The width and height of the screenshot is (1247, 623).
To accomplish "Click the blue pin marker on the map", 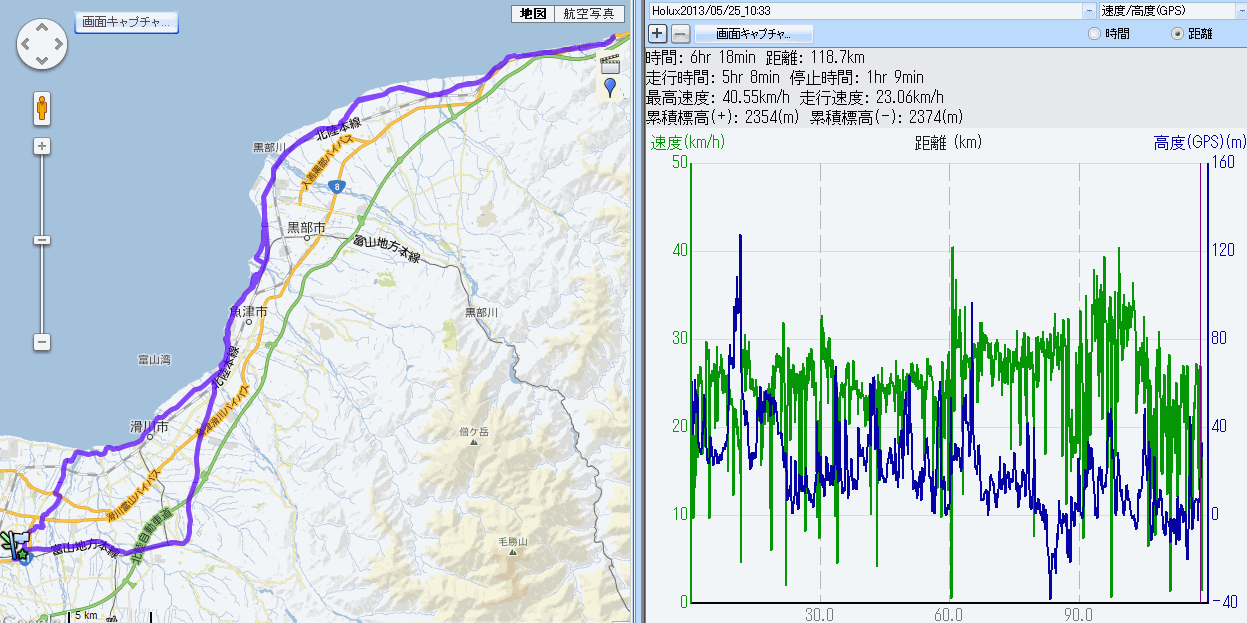I will tap(610, 88).
